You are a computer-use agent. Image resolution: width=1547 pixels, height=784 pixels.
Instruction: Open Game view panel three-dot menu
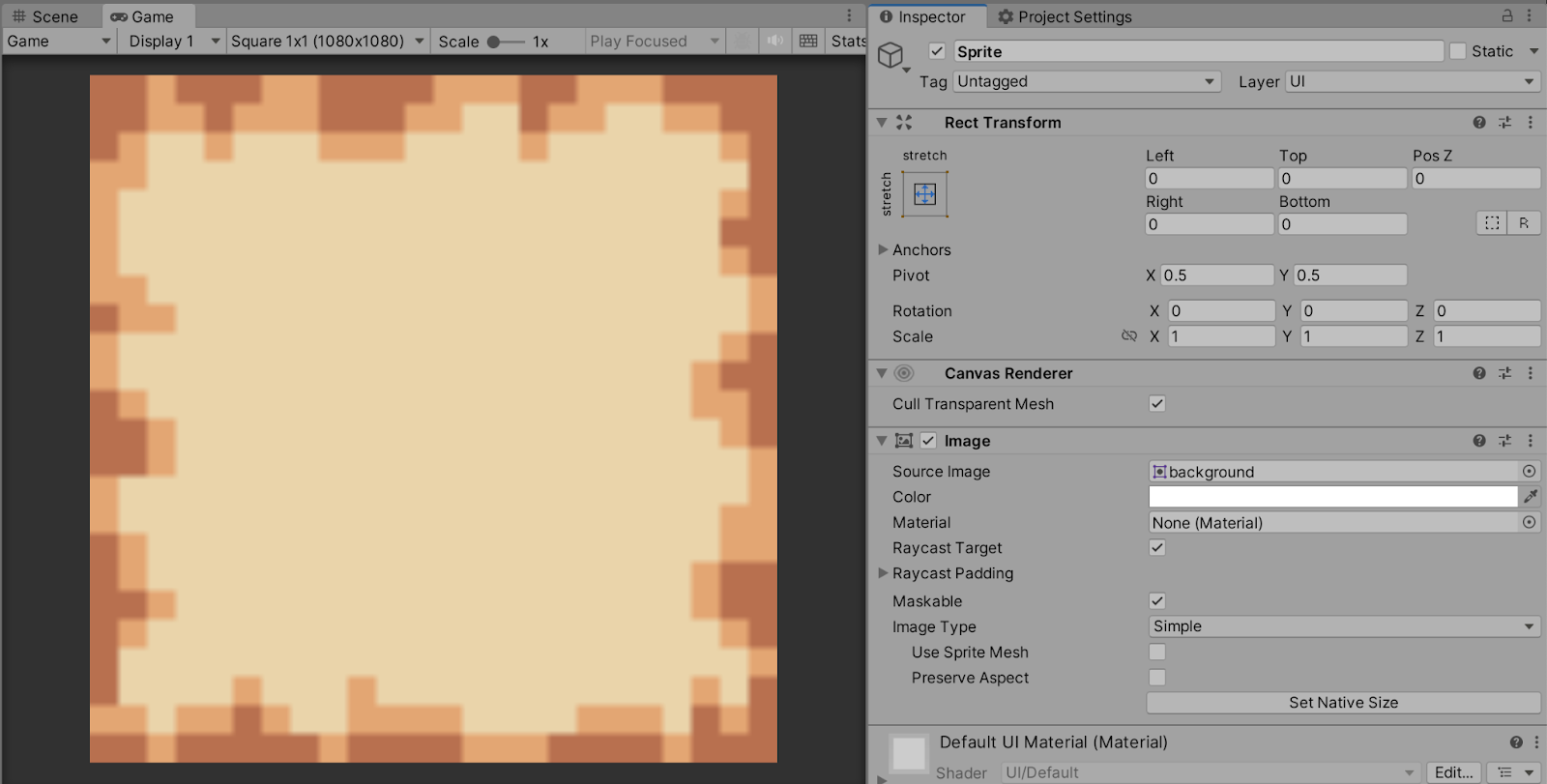[x=849, y=15]
